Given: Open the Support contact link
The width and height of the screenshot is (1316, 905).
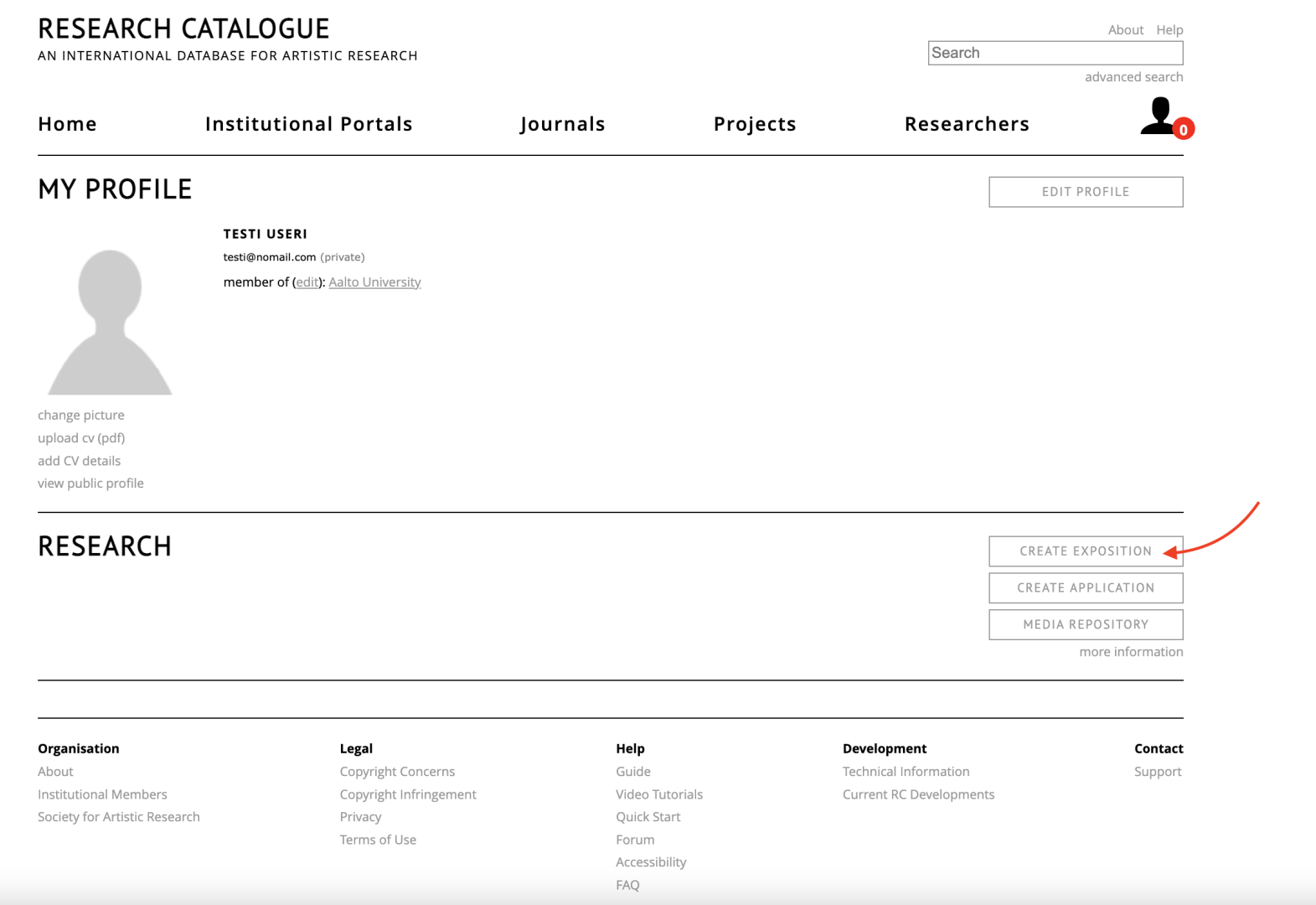Looking at the screenshot, I should (x=1158, y=772).
